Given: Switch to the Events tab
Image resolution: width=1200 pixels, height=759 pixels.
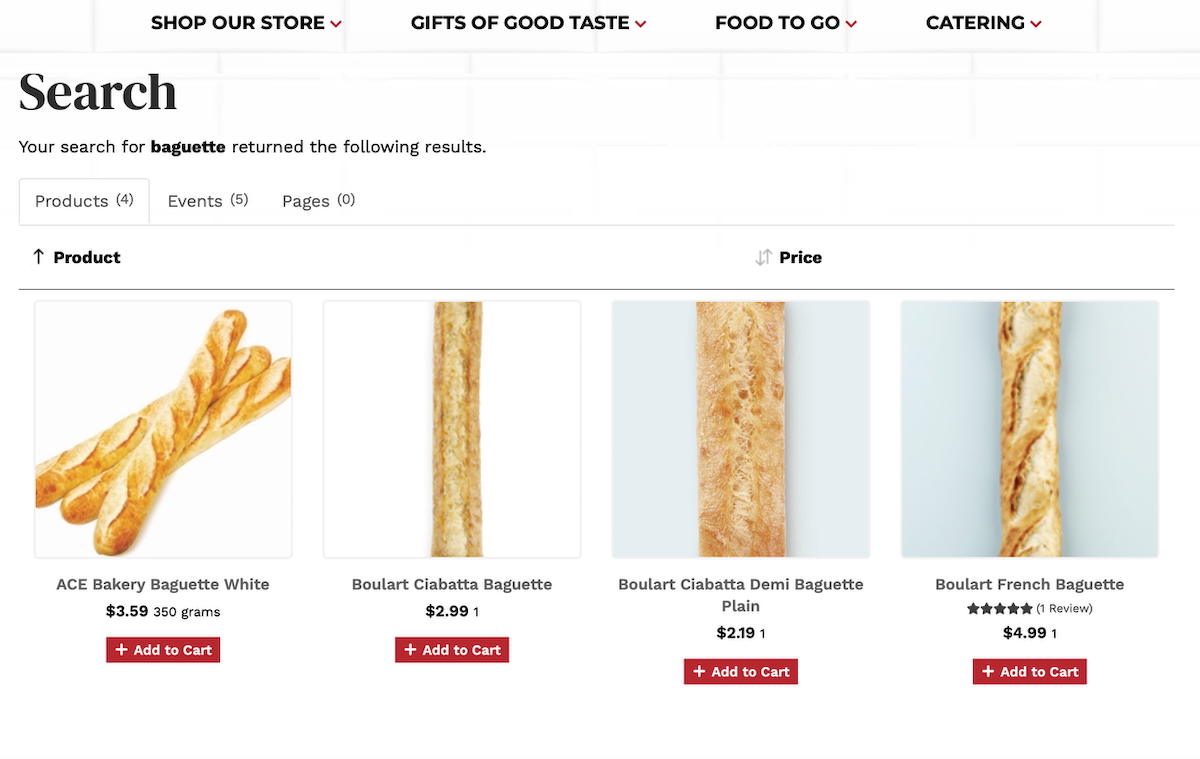Looking at the screenshot, I should [207, 201].
